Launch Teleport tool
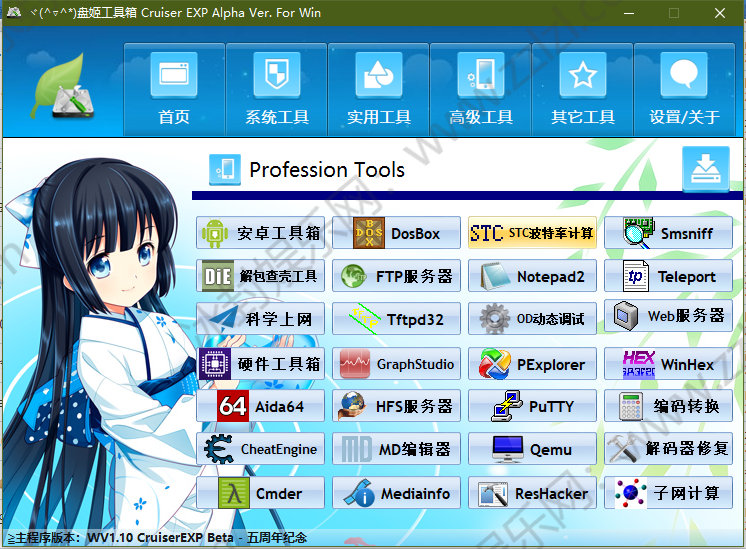The image size is (746, 549). tap(668, 275)
